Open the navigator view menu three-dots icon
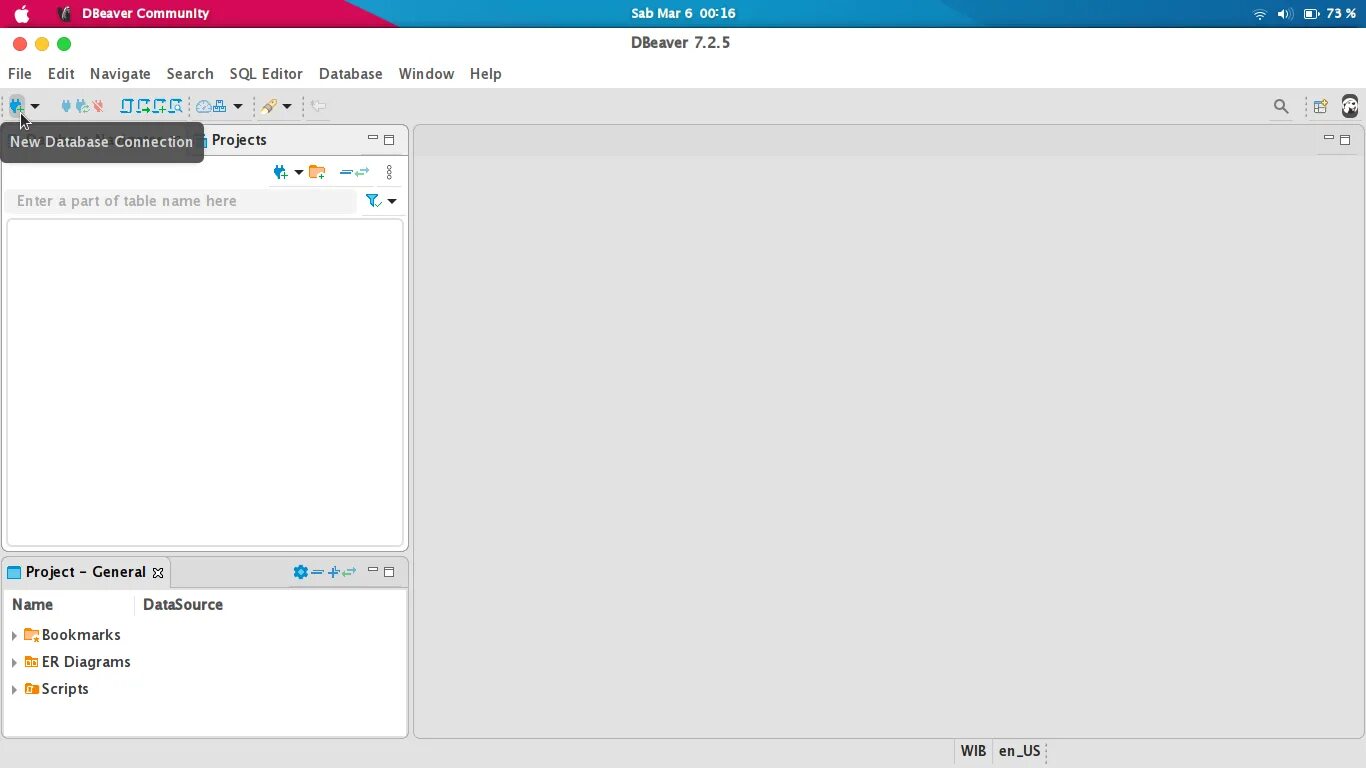1366x768 pixels. coord(389,172)
